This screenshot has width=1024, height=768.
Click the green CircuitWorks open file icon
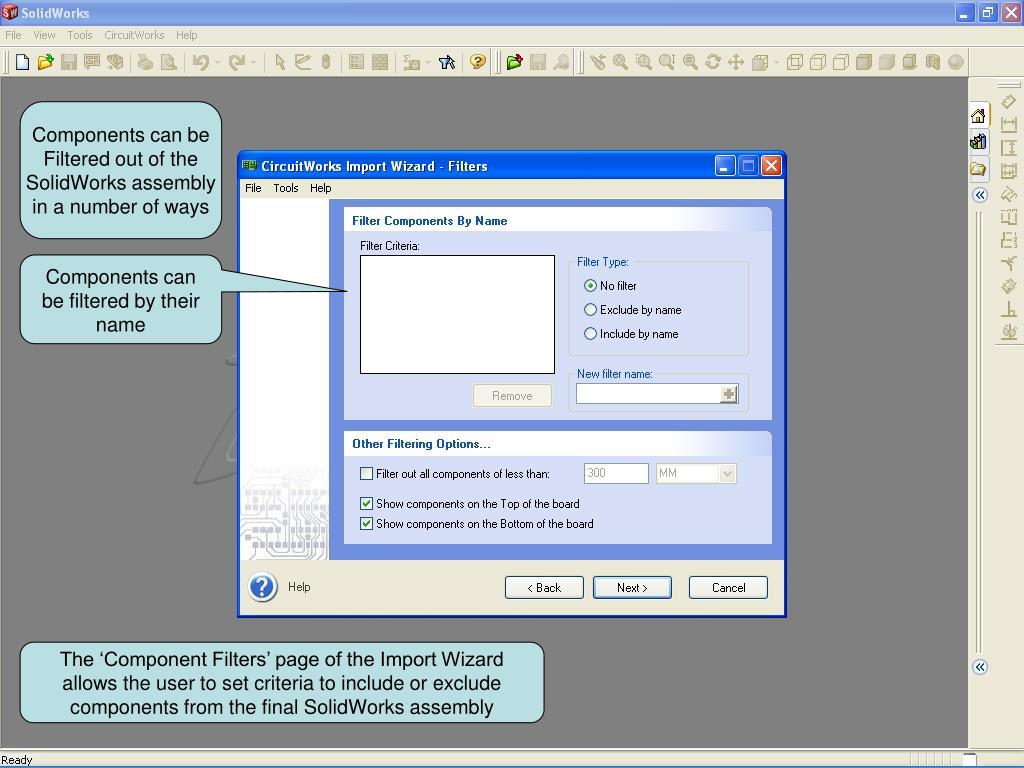[515, 62]
